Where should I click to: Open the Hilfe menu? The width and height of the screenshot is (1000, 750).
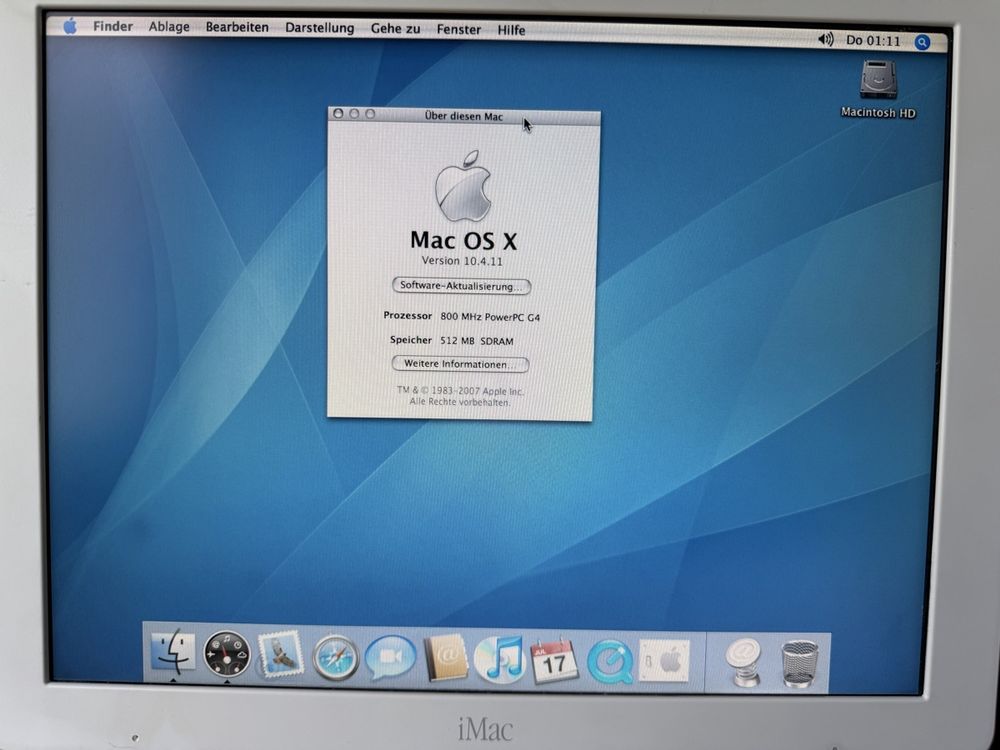[511, 30]
